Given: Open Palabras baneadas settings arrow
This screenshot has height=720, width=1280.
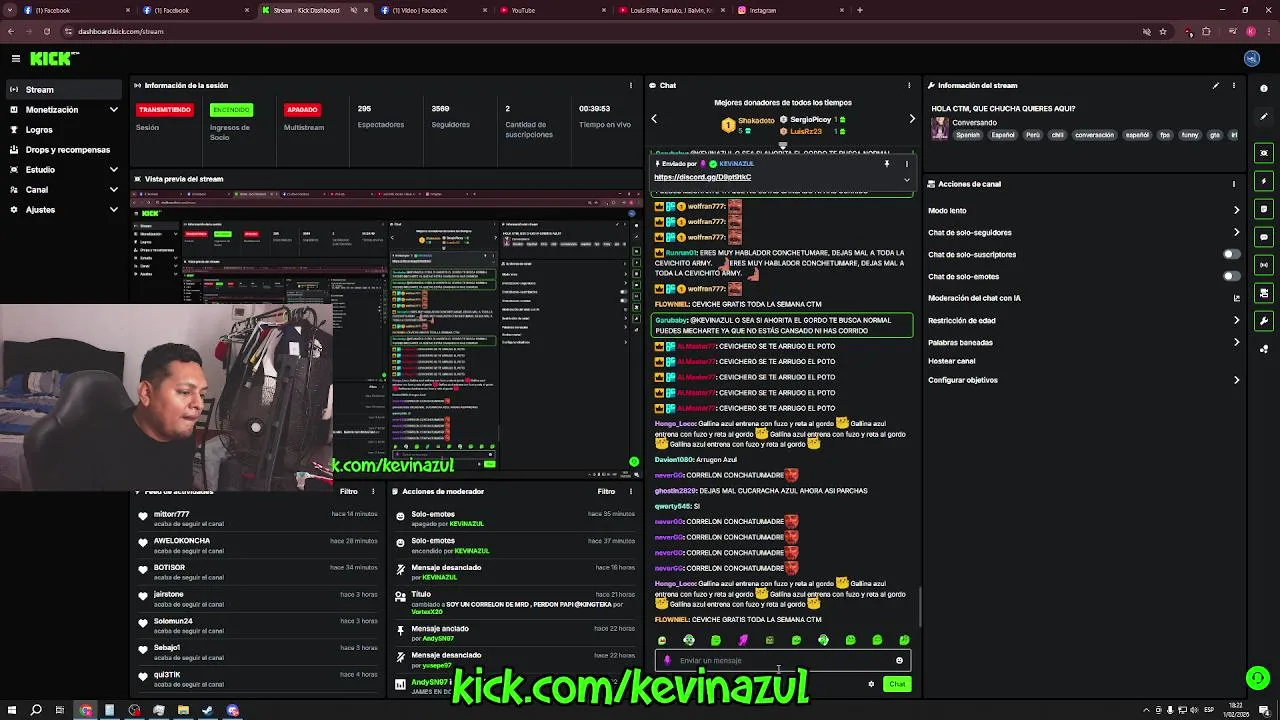Looking at the screenshot, I should 1237,342.
